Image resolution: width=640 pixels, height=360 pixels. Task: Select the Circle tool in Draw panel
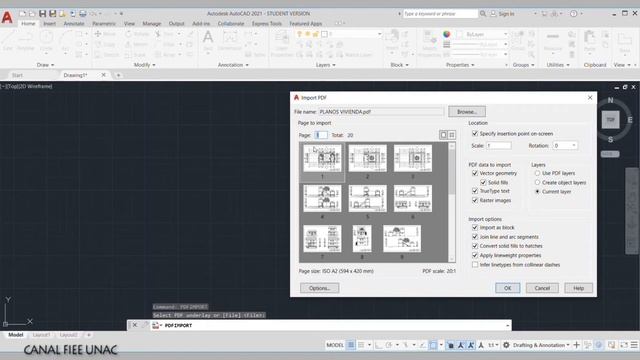[x=46, y=41]
